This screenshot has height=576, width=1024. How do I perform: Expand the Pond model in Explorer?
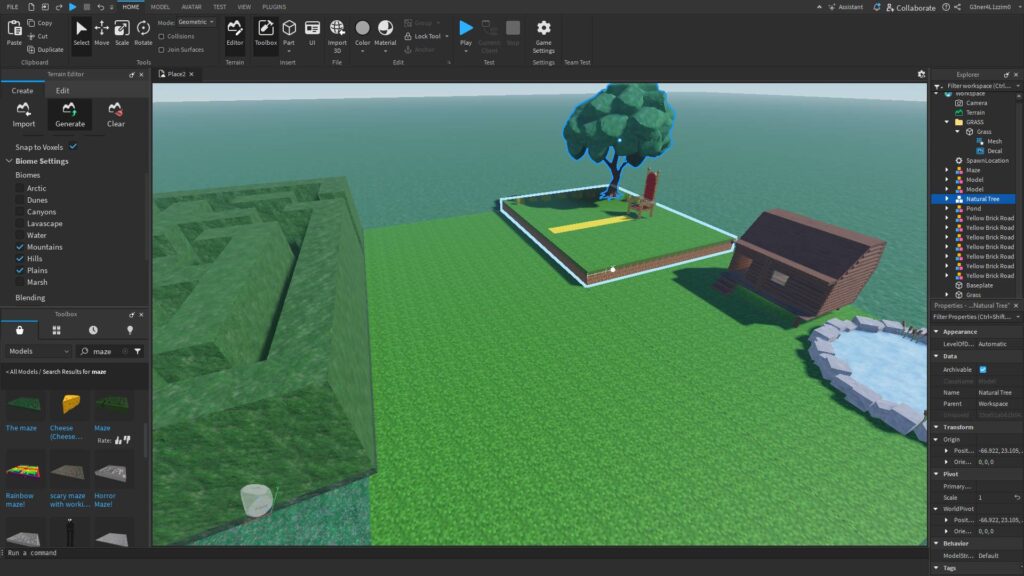click(944, 208)
